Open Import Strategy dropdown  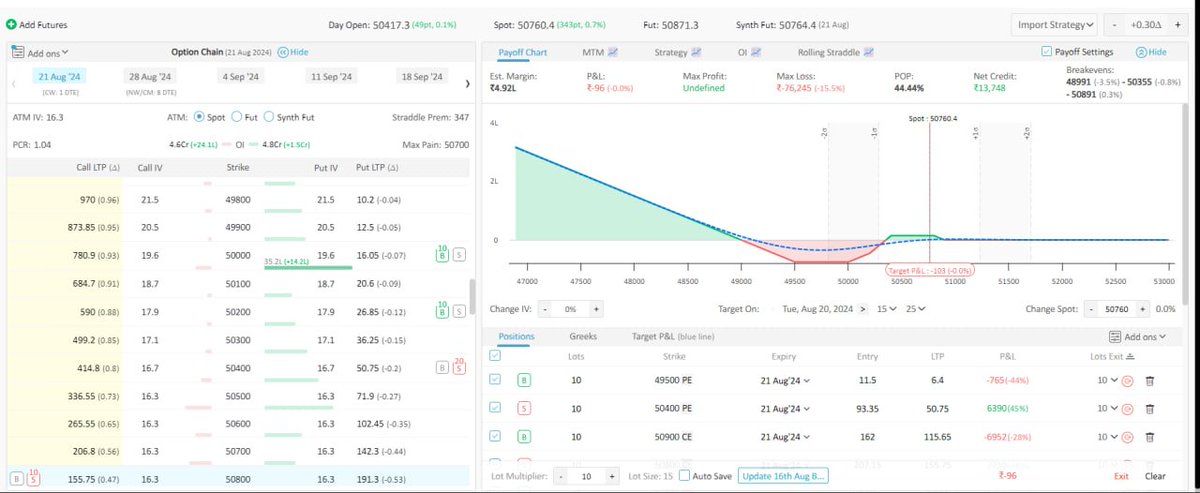pyautogui.click(x=1055, y=24)
